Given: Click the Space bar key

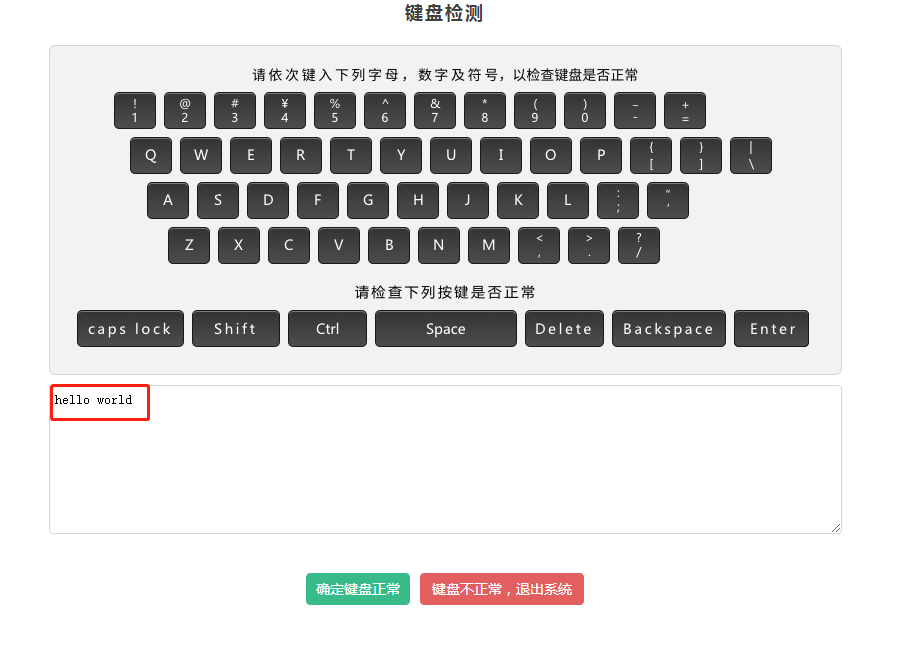Looking at the screenshot, I should coord(446,328).
